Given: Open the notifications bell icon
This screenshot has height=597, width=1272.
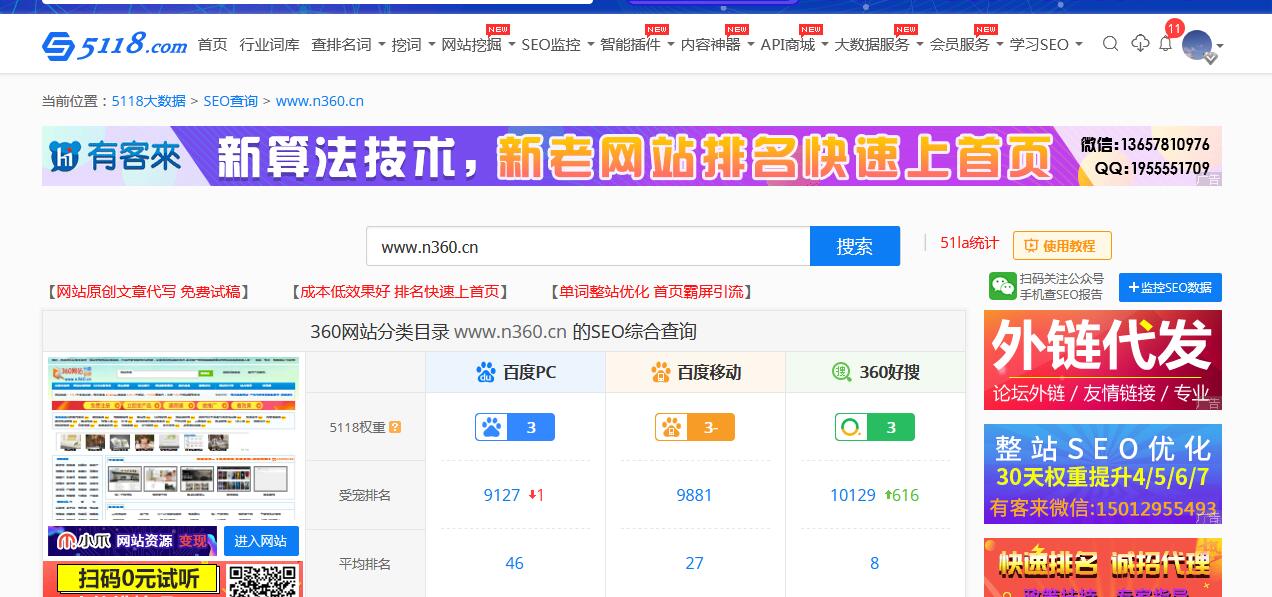Looking at the screenshot, I should click(x=1165, y=44).
